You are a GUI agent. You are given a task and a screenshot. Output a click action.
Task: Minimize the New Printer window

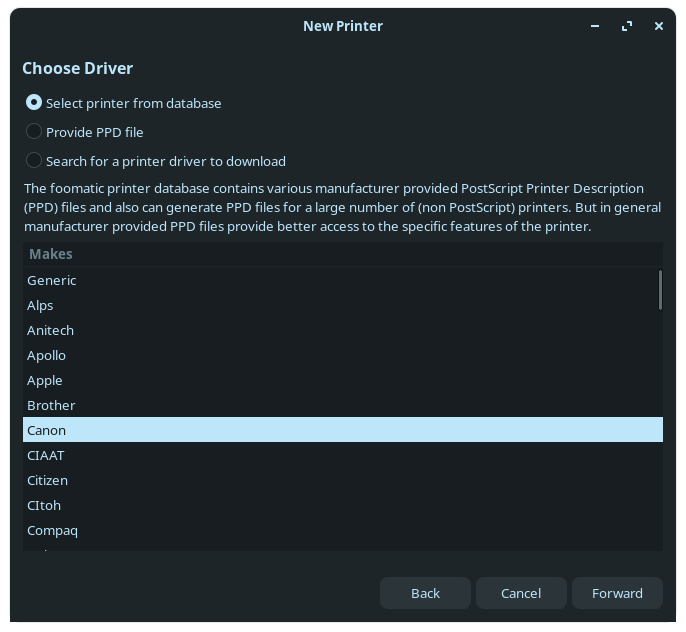pos(596,26)
